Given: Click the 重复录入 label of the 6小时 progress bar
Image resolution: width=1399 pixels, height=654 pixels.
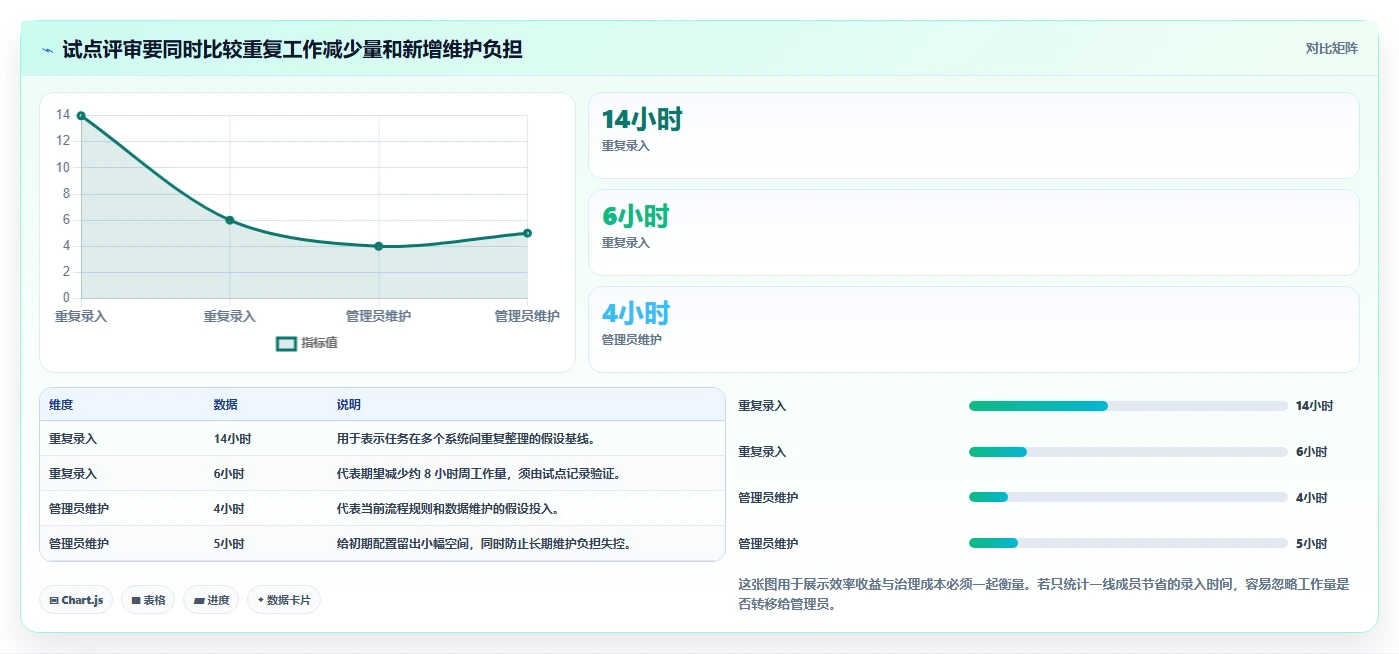Looking at the screenshot, I should click(x=762, y=452).
